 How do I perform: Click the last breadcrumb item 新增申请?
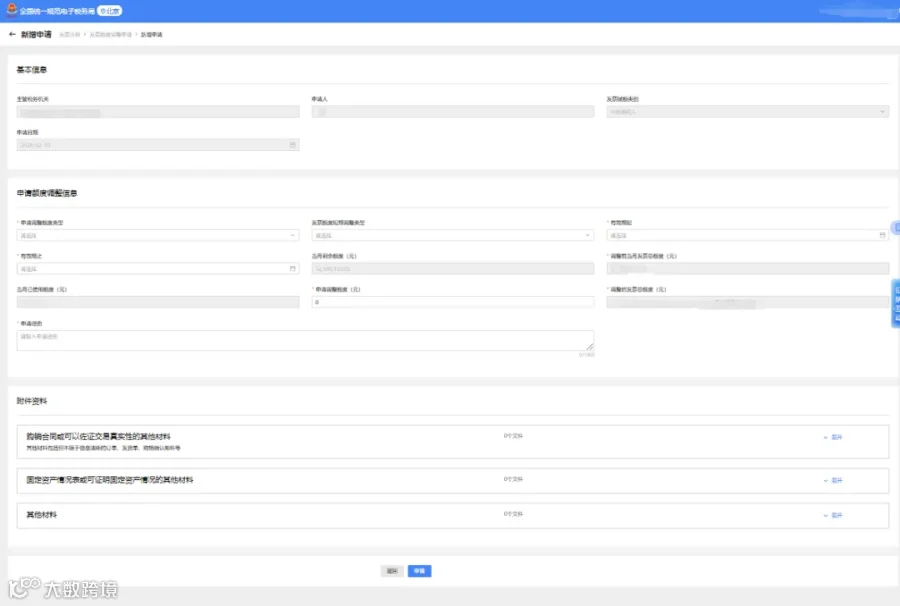pyautogui.click(x=152, y=35)
